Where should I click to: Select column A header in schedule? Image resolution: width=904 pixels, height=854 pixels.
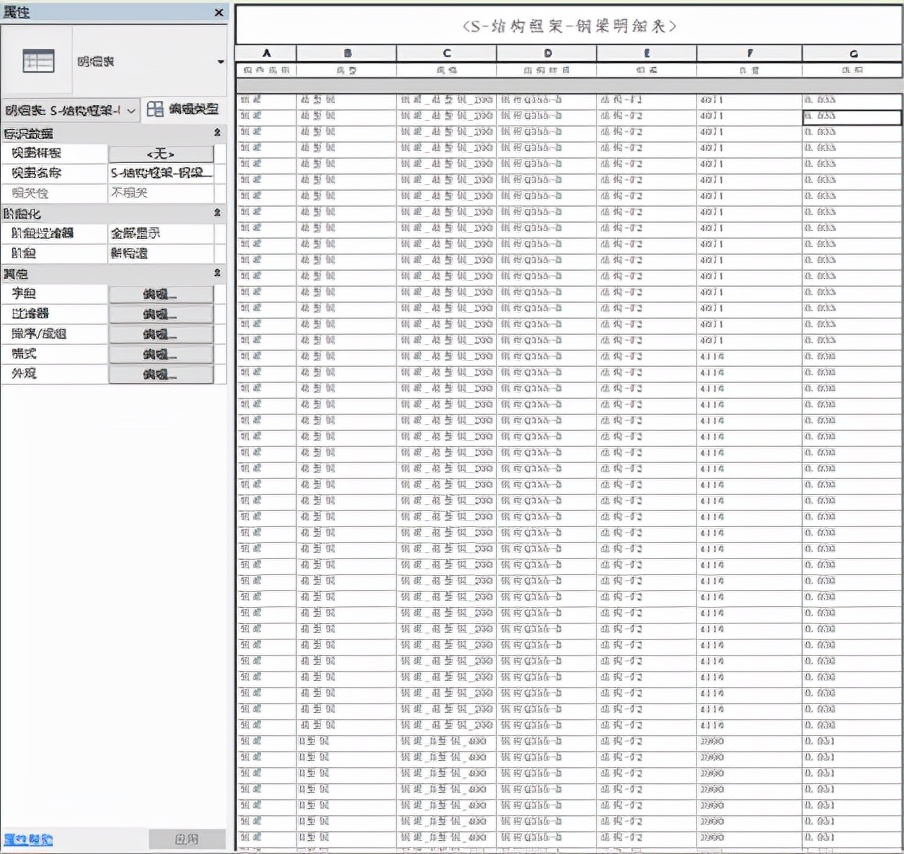click(266, 53)
